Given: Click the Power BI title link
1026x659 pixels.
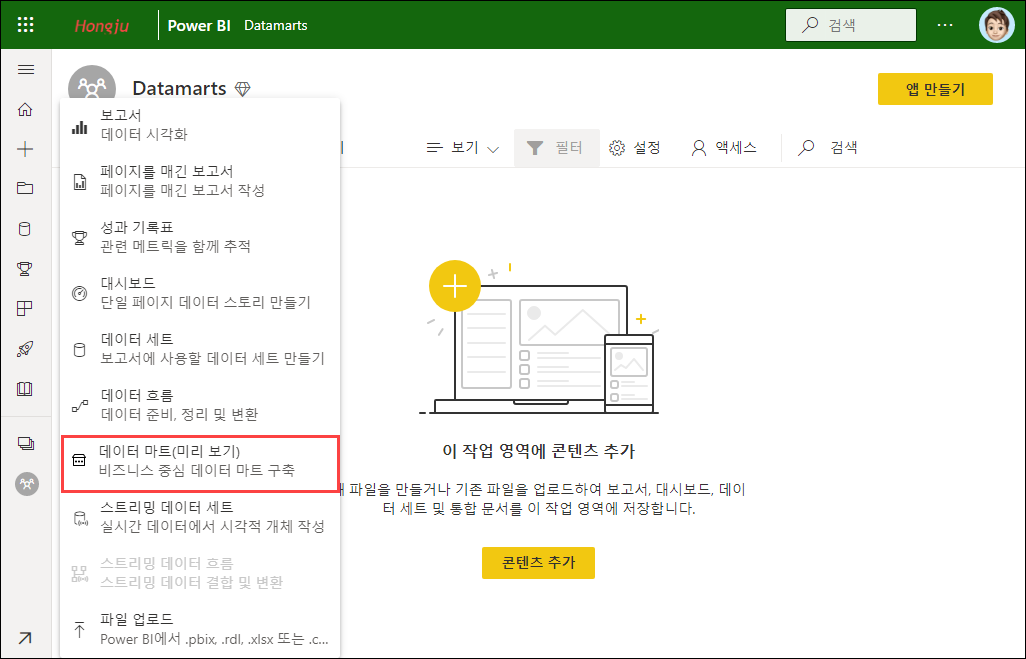Looking at the screenshot, I should 199,26.
